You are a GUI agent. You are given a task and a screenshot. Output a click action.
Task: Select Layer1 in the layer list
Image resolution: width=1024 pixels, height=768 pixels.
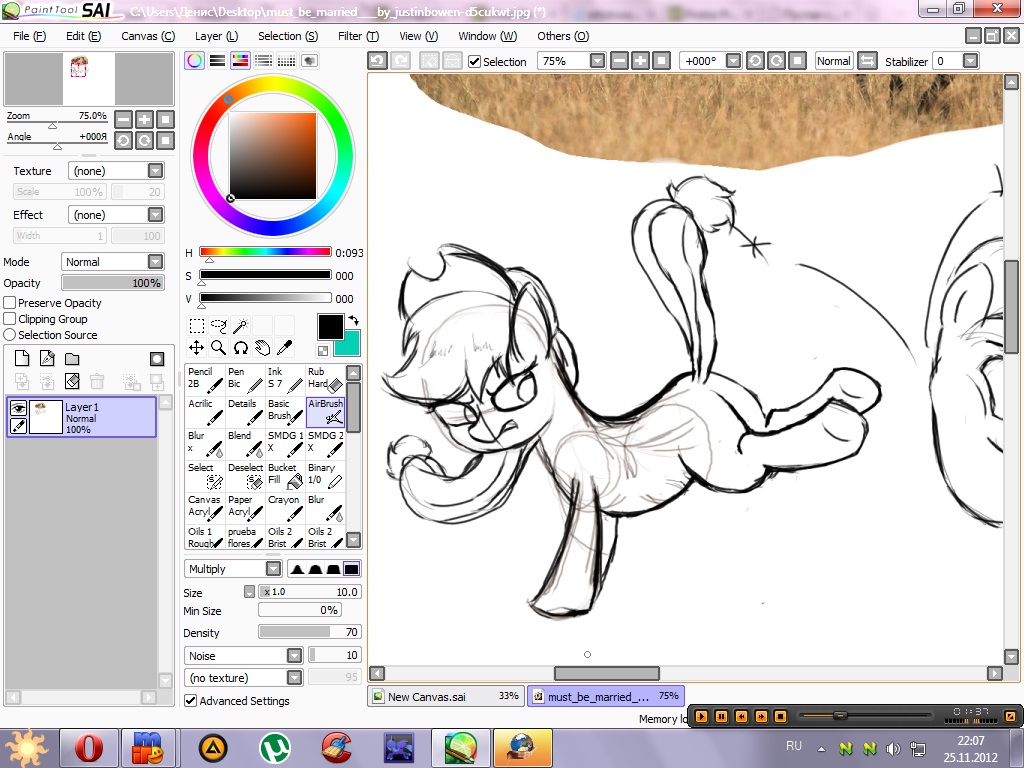click(x=82, y=417)
